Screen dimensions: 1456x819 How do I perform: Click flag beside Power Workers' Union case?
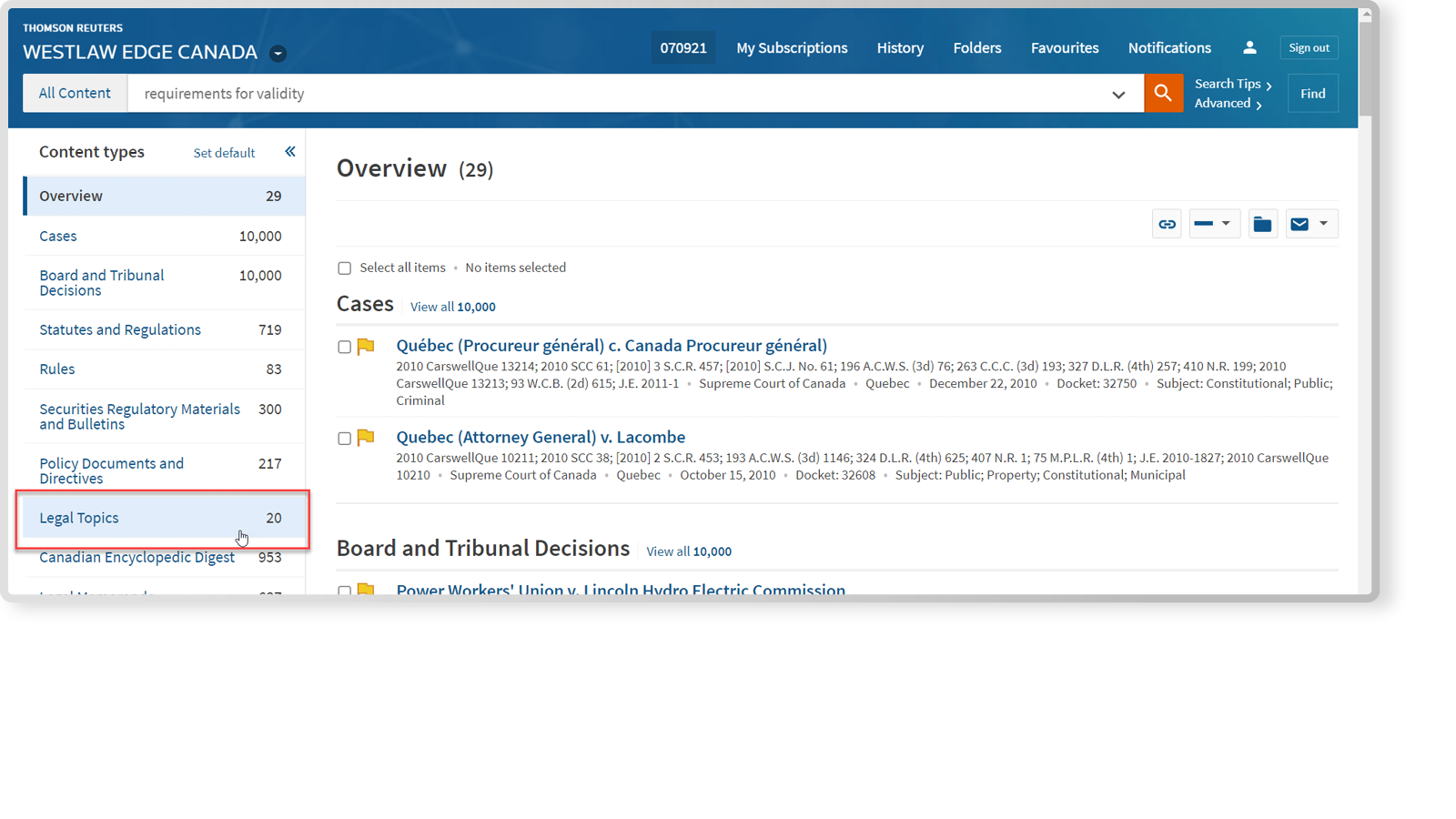coord(366,589)
